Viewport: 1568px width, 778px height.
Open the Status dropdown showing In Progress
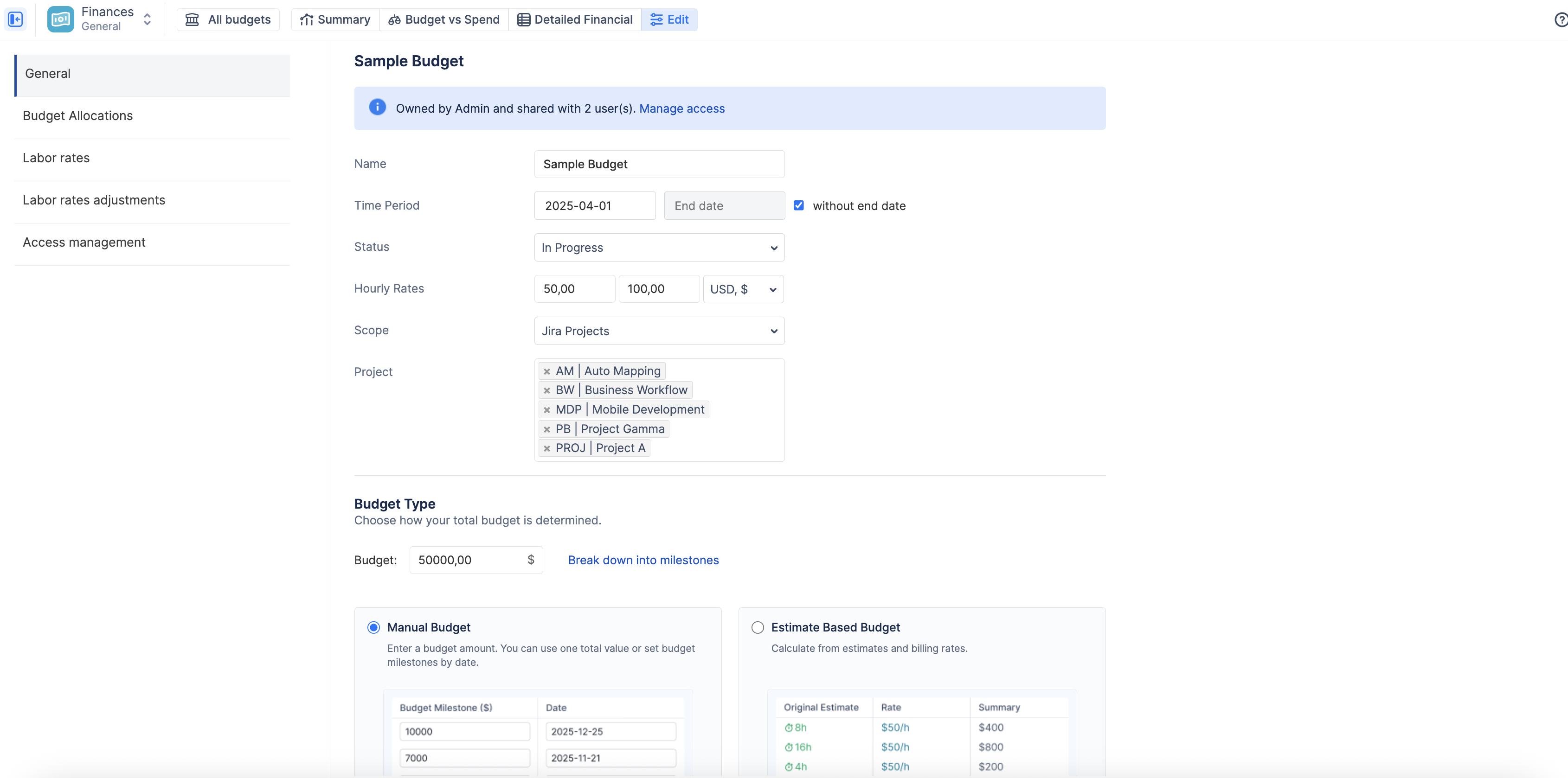[x=659, y=248]
